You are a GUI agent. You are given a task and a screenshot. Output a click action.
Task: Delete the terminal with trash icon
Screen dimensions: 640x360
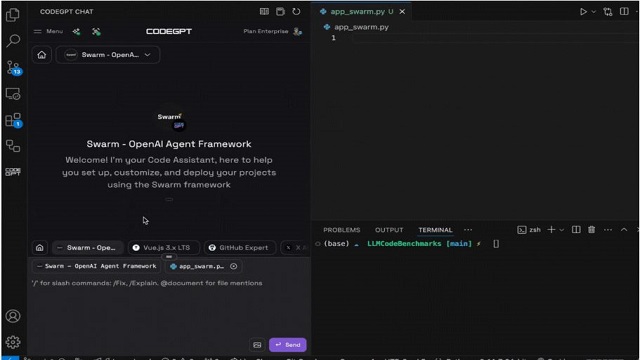591,230
